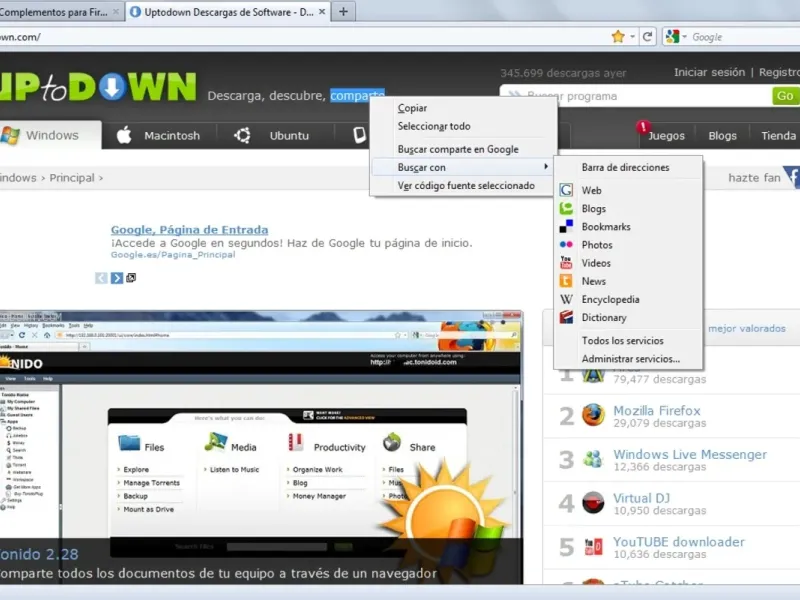Click the Flickr Photos icon
The height and width of the screenshot is (600, 800).
[566, 244]
